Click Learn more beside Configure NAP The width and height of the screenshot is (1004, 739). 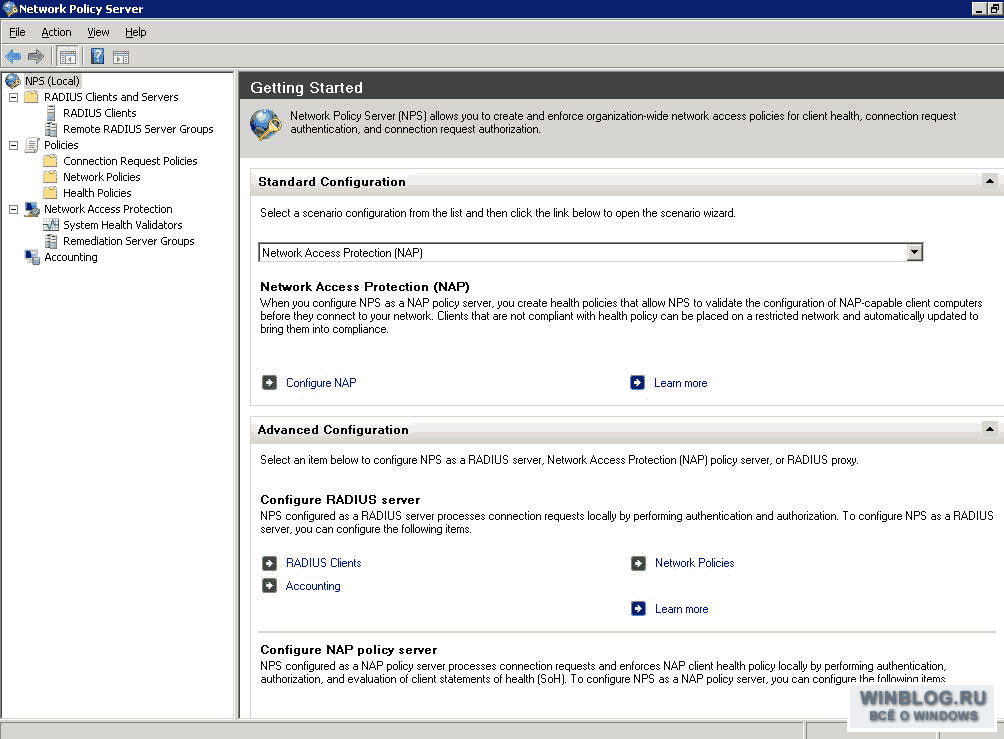(681, 383)
